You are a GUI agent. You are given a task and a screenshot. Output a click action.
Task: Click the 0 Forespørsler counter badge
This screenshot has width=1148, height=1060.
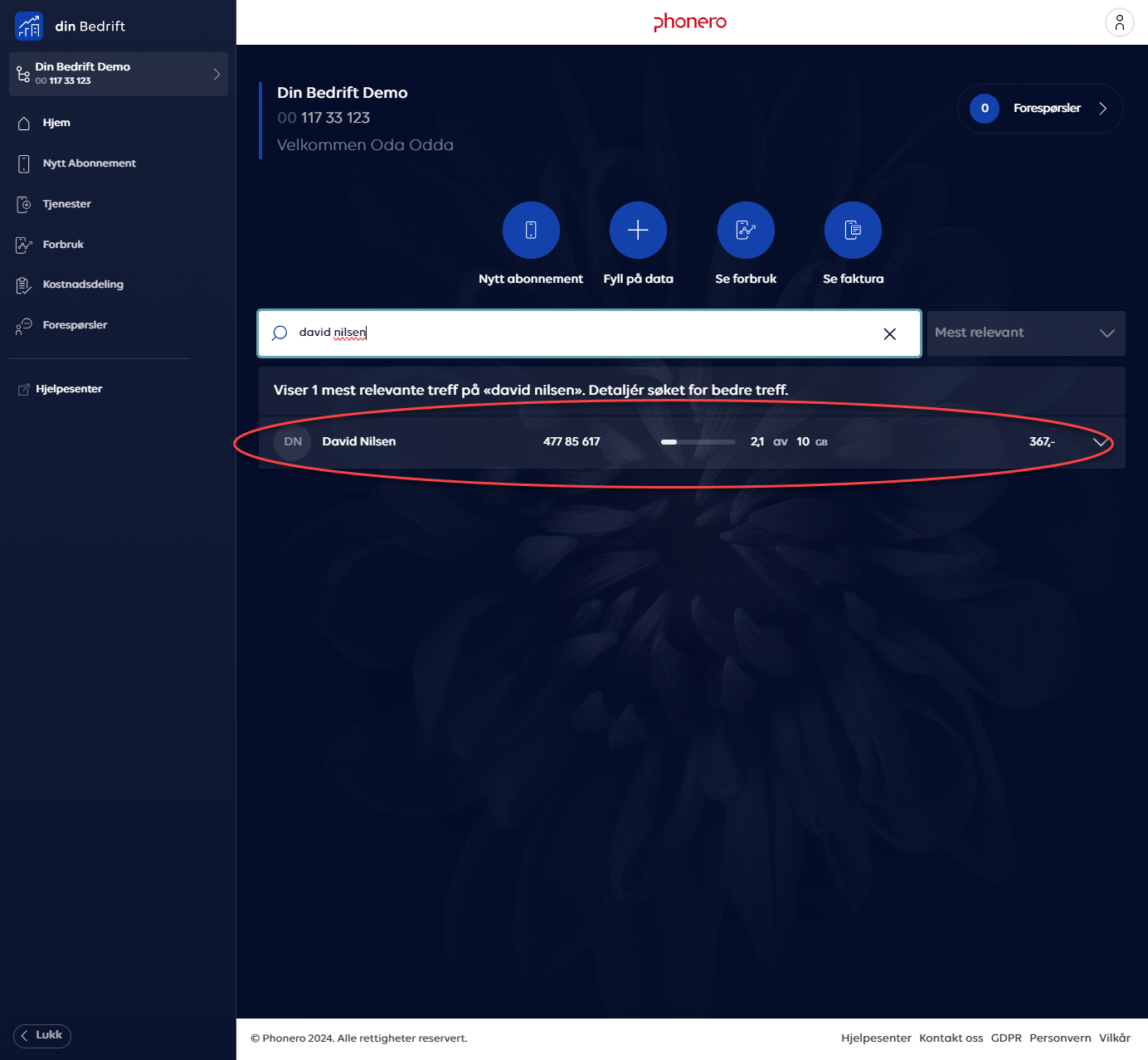pyautogui.click(x=985, y=108)
